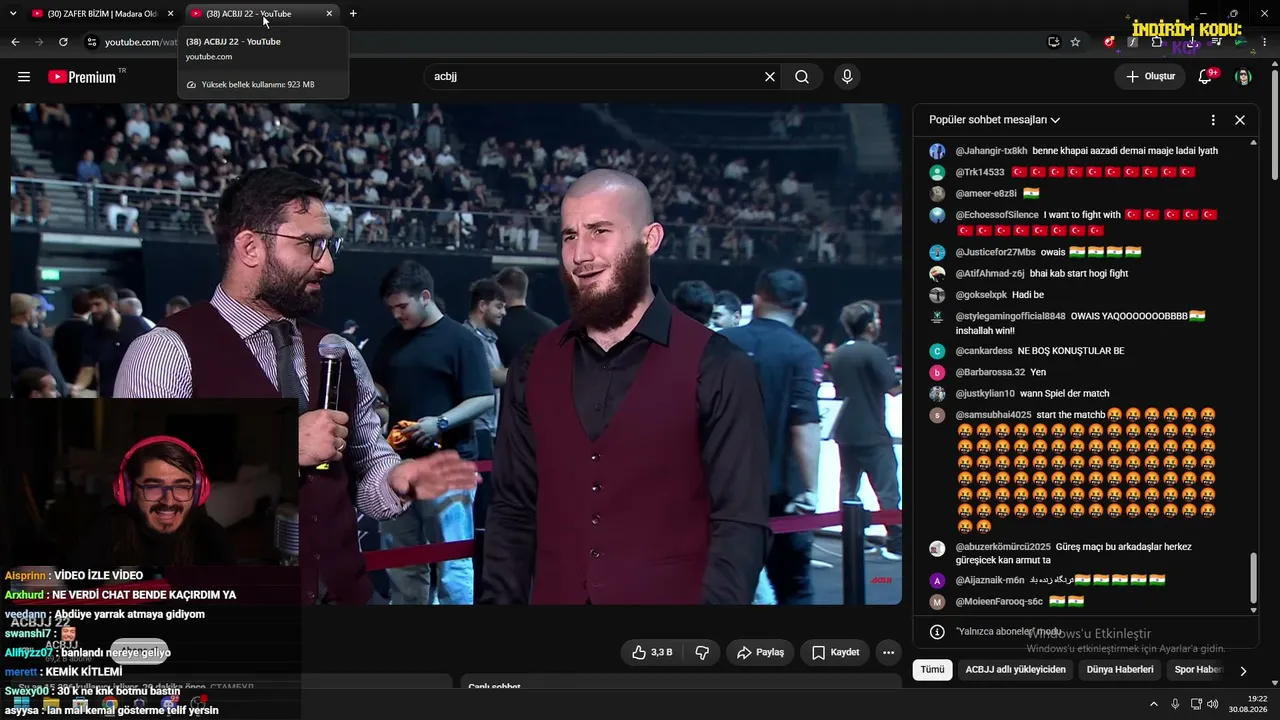View site information for youtube.com
Image resolution: width=1280 pixels, height=720 pixels.
(91, 42)
